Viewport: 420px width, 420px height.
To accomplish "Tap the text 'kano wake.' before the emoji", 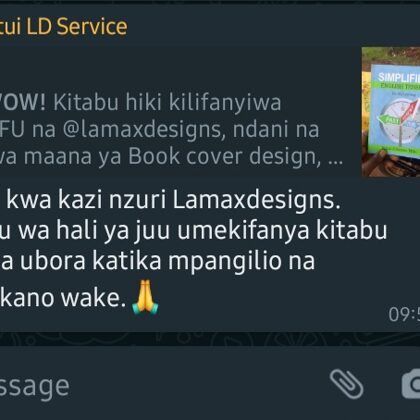I will [63, 298].
